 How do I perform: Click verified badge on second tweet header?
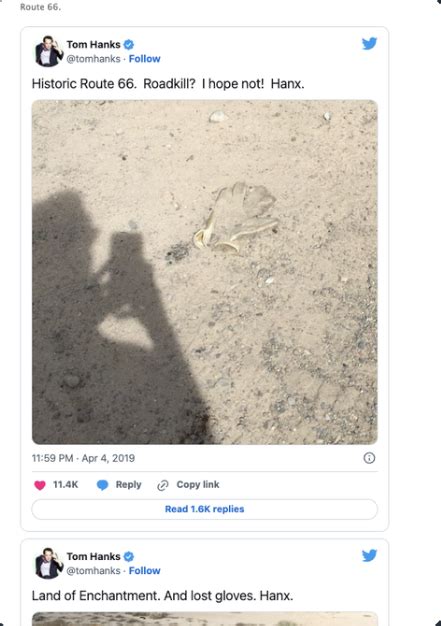[x=129, y=556]
